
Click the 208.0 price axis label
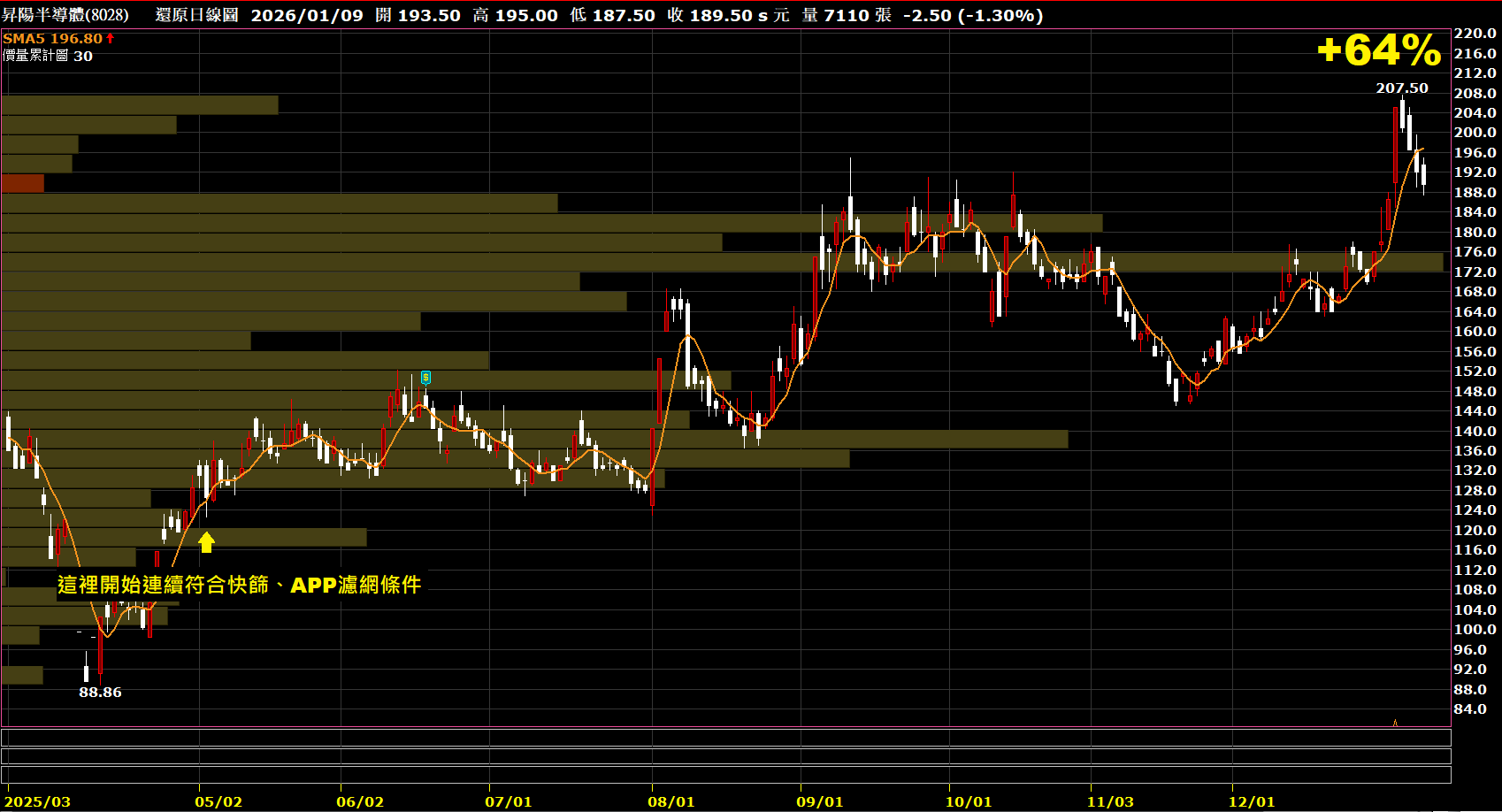1475,93
